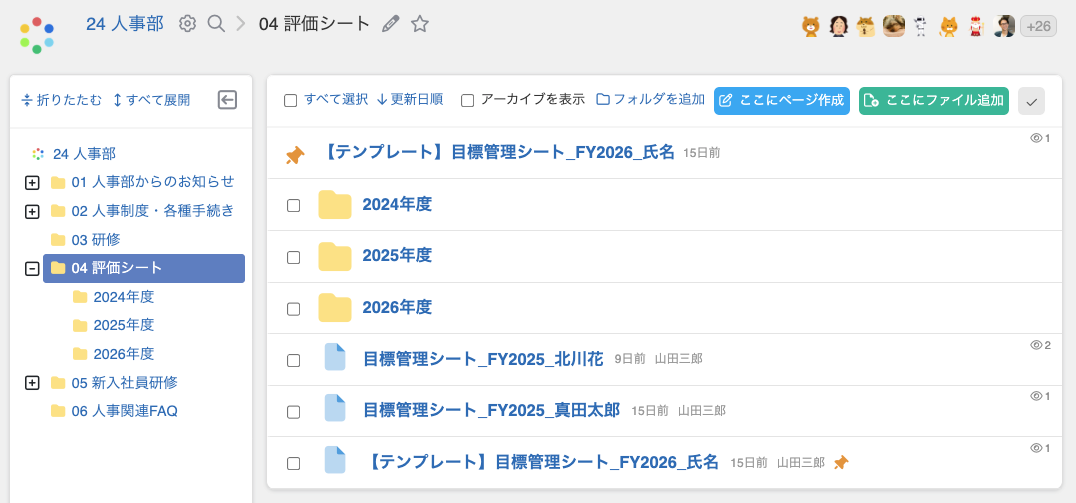Screen dimensions: 1076x503
Task: Click the colorful dots app logo
Action: (37, 34)
